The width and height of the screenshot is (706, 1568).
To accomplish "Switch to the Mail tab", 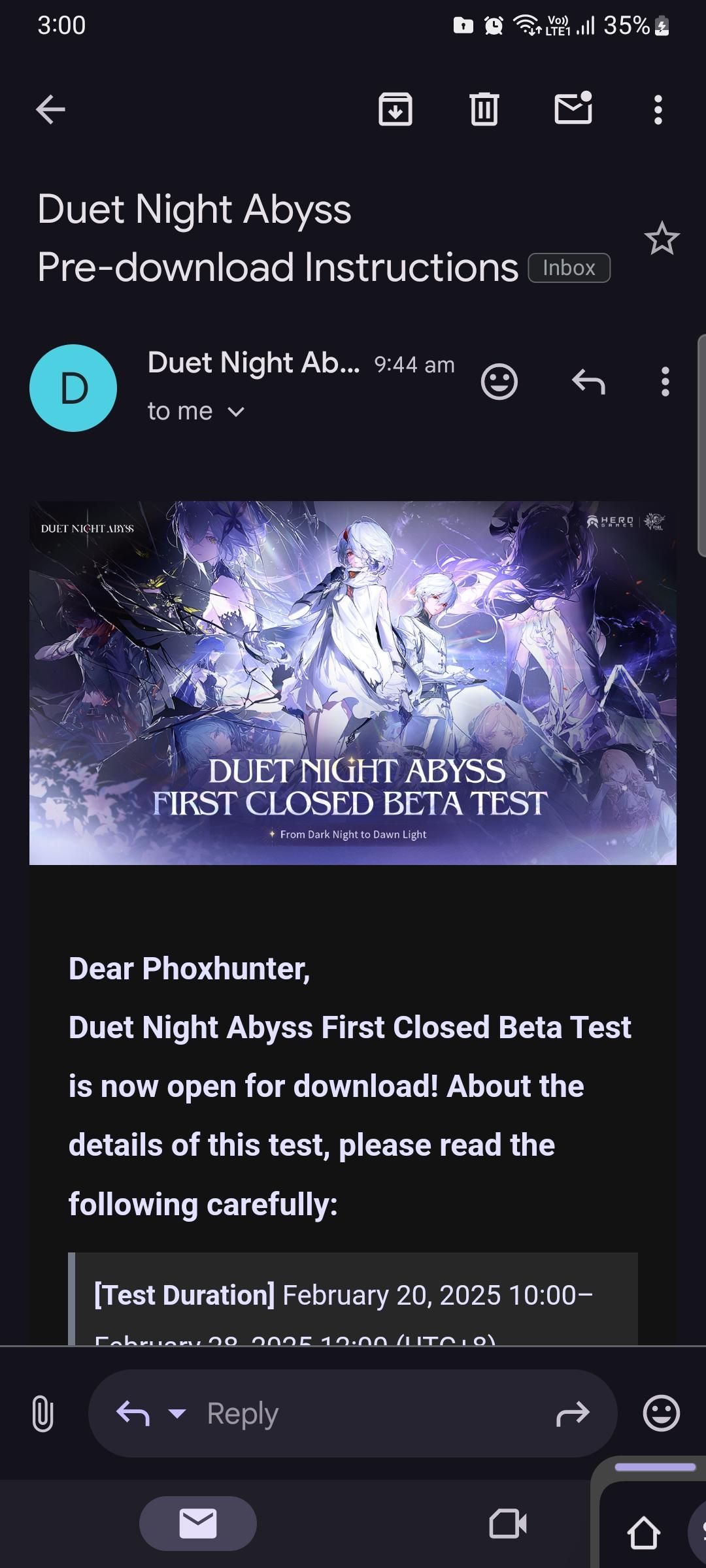I will point(198,1524).
